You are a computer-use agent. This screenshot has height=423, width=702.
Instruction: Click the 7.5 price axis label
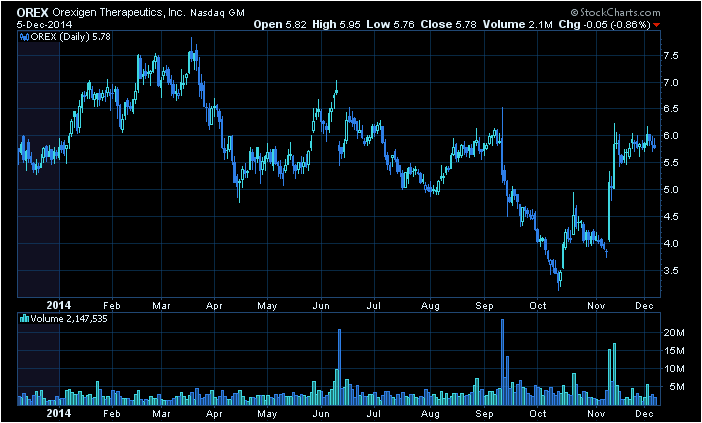tap(673, 56)
